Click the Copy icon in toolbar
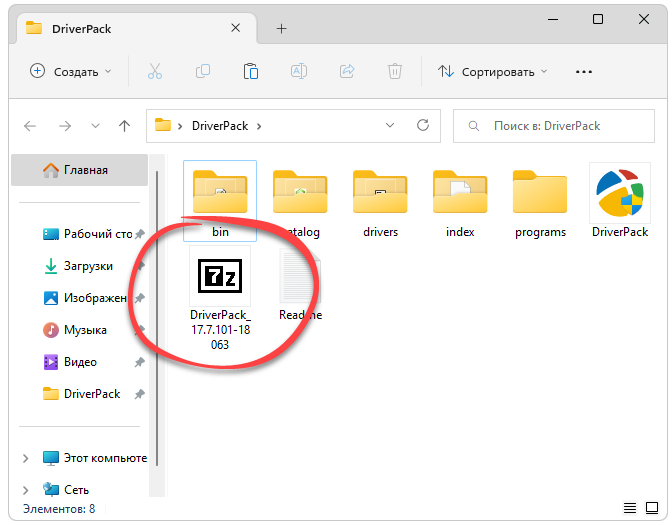672x525 pixels. [203, 71]
